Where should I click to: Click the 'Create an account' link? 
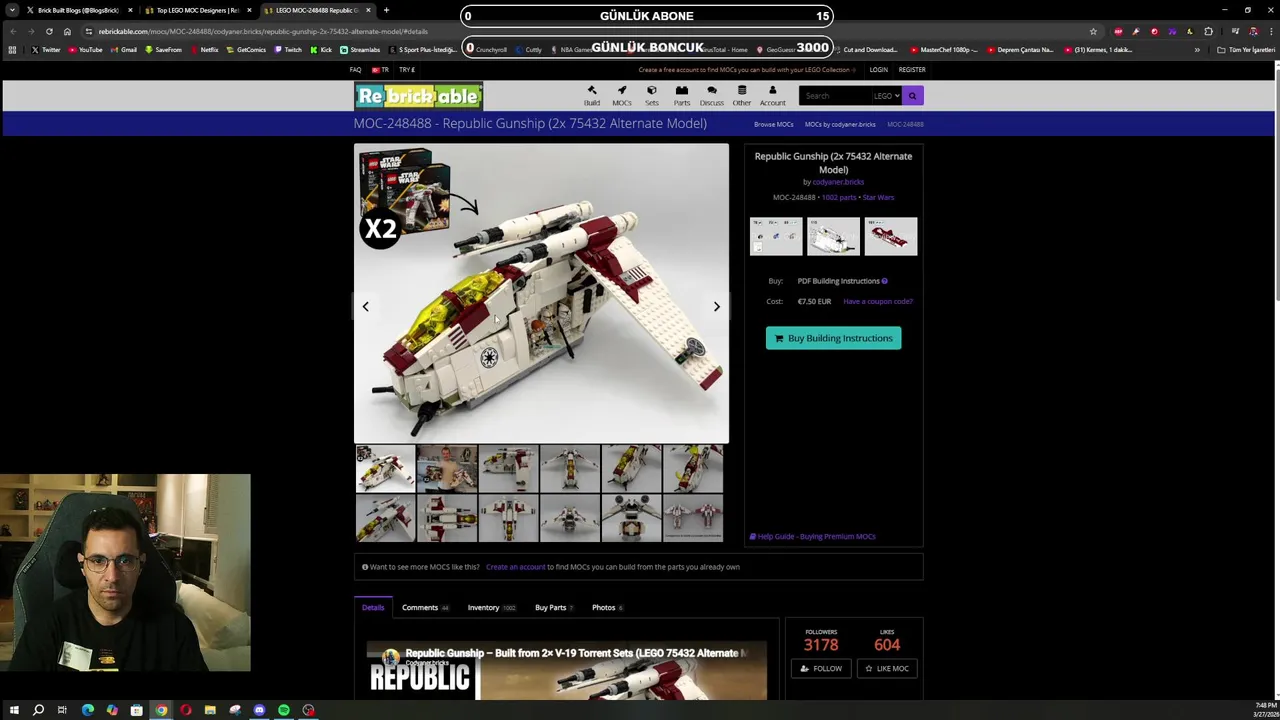(515, 567)
